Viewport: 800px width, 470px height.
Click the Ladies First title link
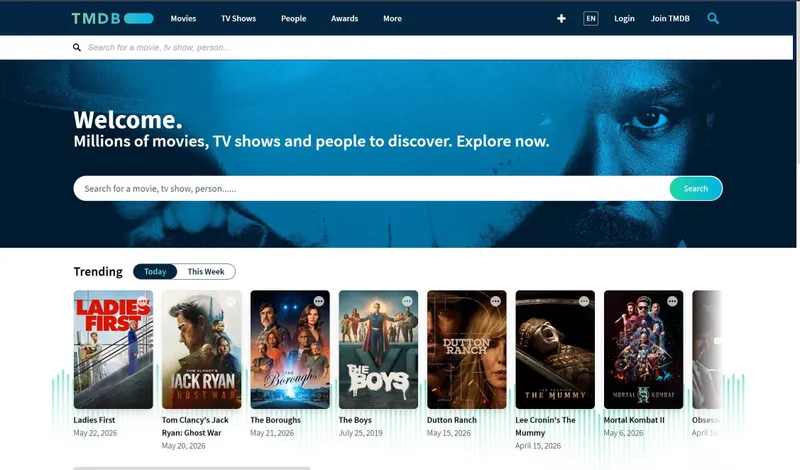[x=94, y=420]
